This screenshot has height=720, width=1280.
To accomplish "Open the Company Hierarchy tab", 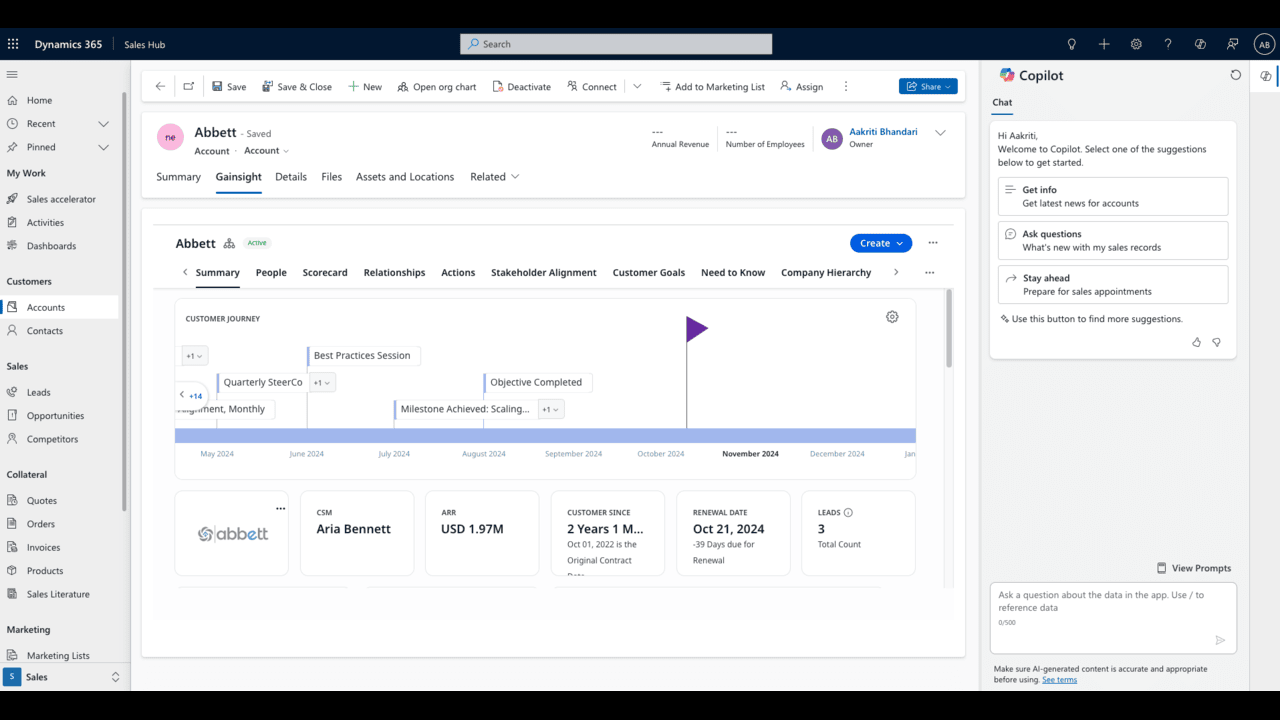I will [826, 272].
